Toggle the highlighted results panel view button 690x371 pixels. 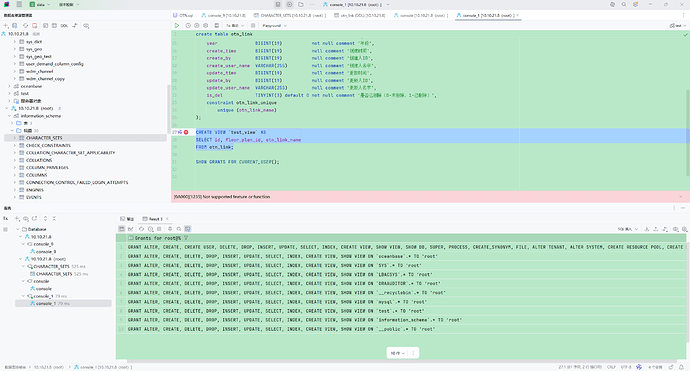(x=188, y=229)
